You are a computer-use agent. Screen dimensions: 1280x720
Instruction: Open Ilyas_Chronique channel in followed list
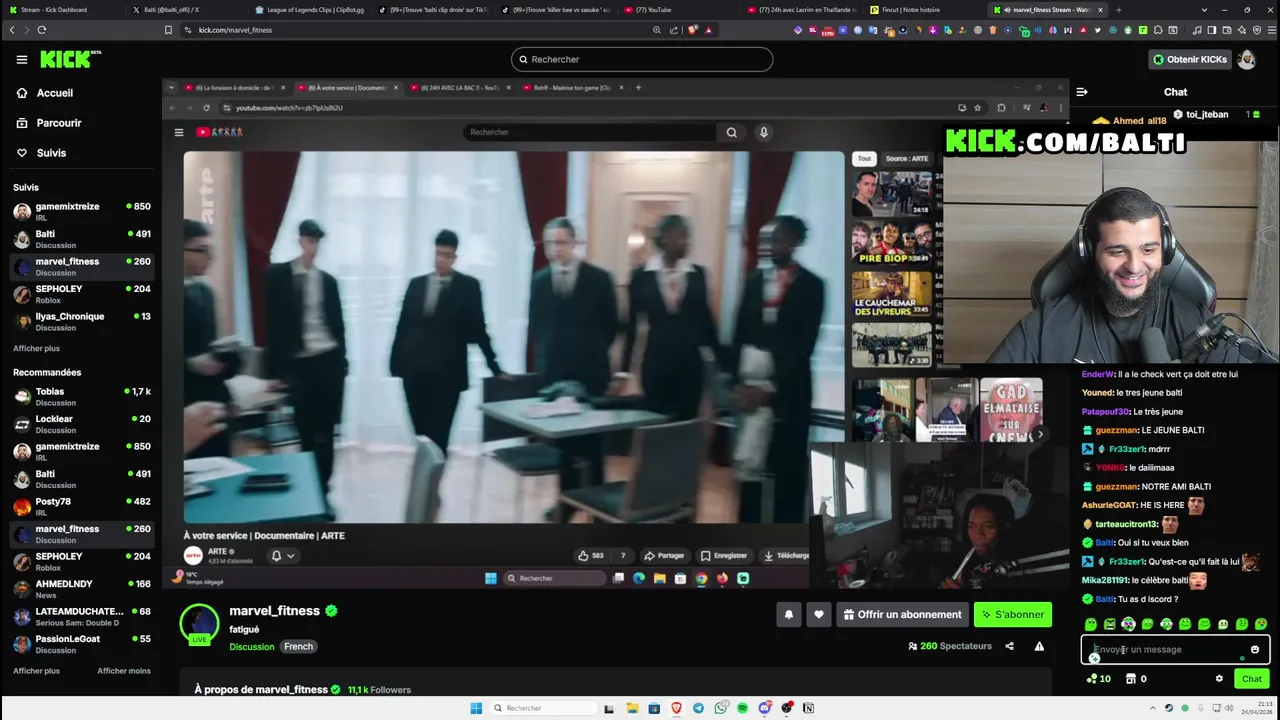tap(81, 321)
